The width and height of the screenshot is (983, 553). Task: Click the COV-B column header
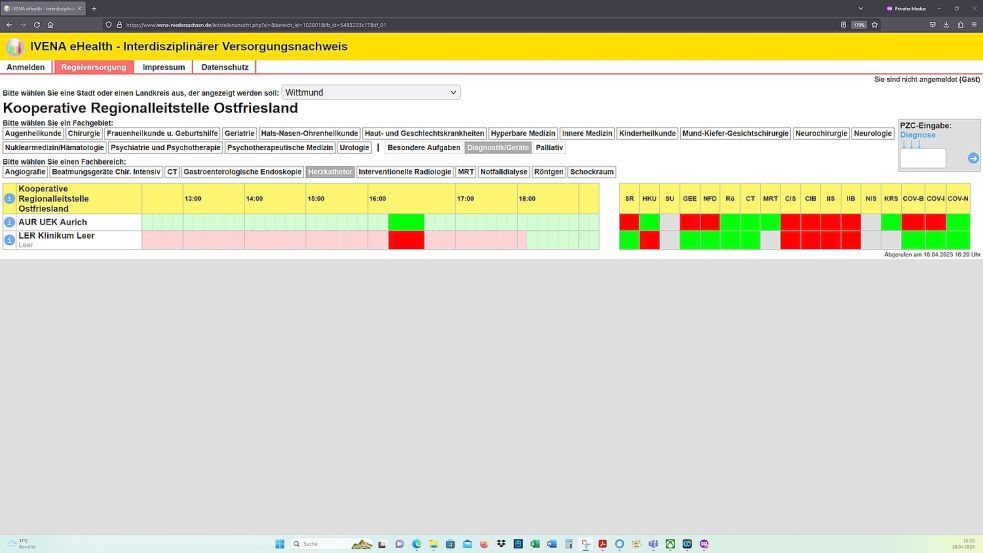tap(913, 199)
